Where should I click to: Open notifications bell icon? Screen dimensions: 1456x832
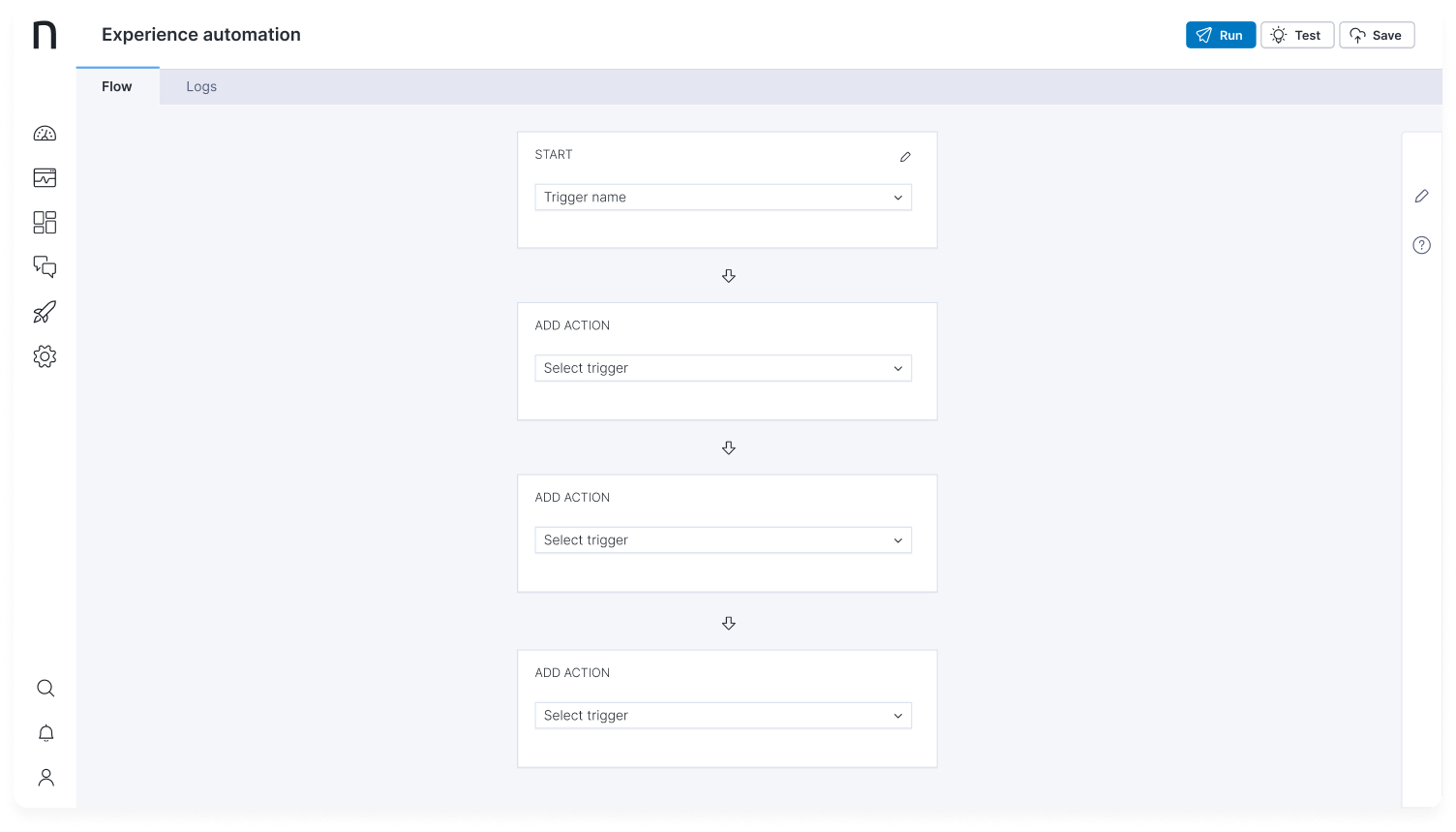[x=45, y=733]
